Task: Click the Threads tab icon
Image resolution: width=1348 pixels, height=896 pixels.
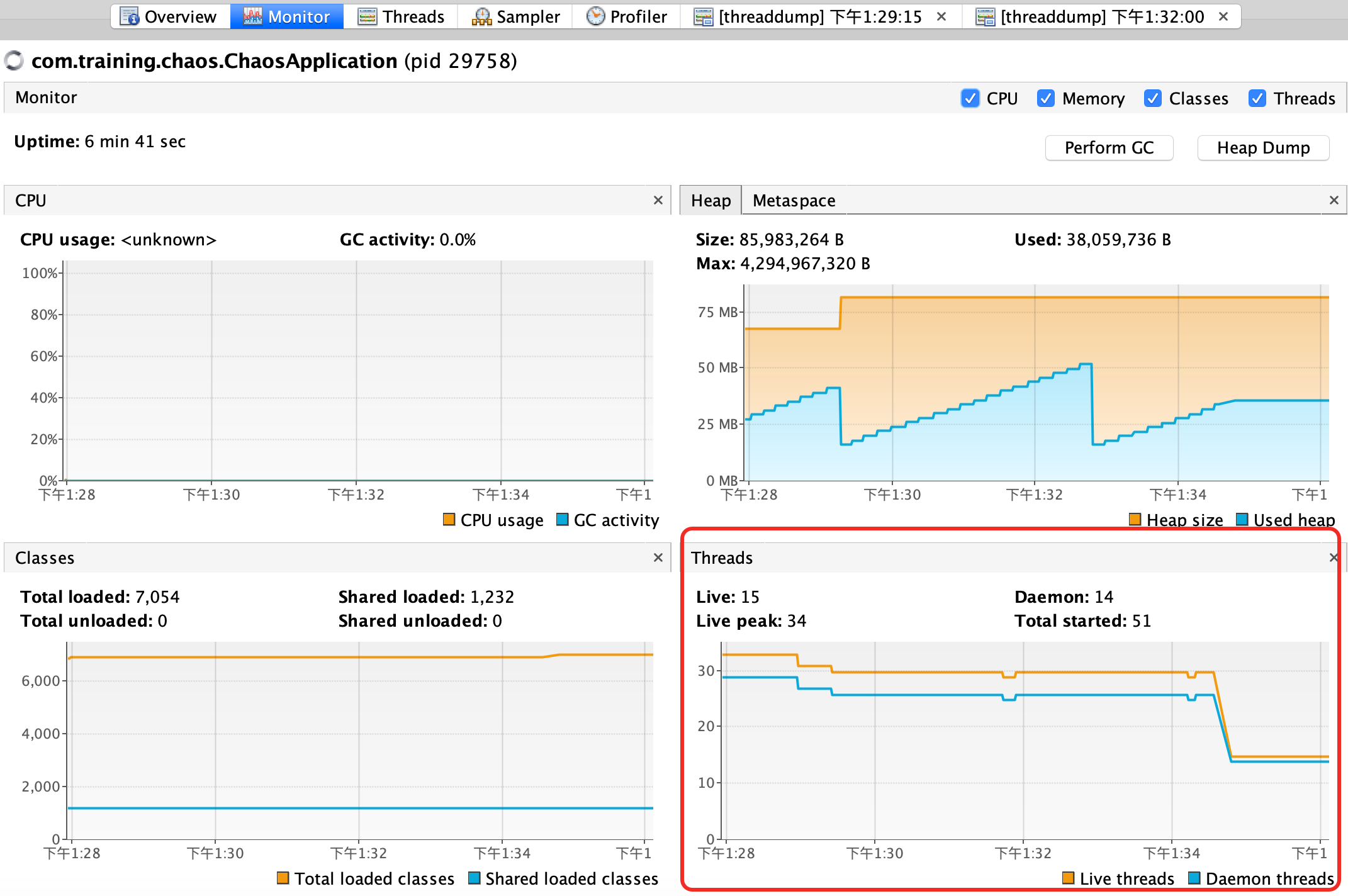Action: (368, 16)
